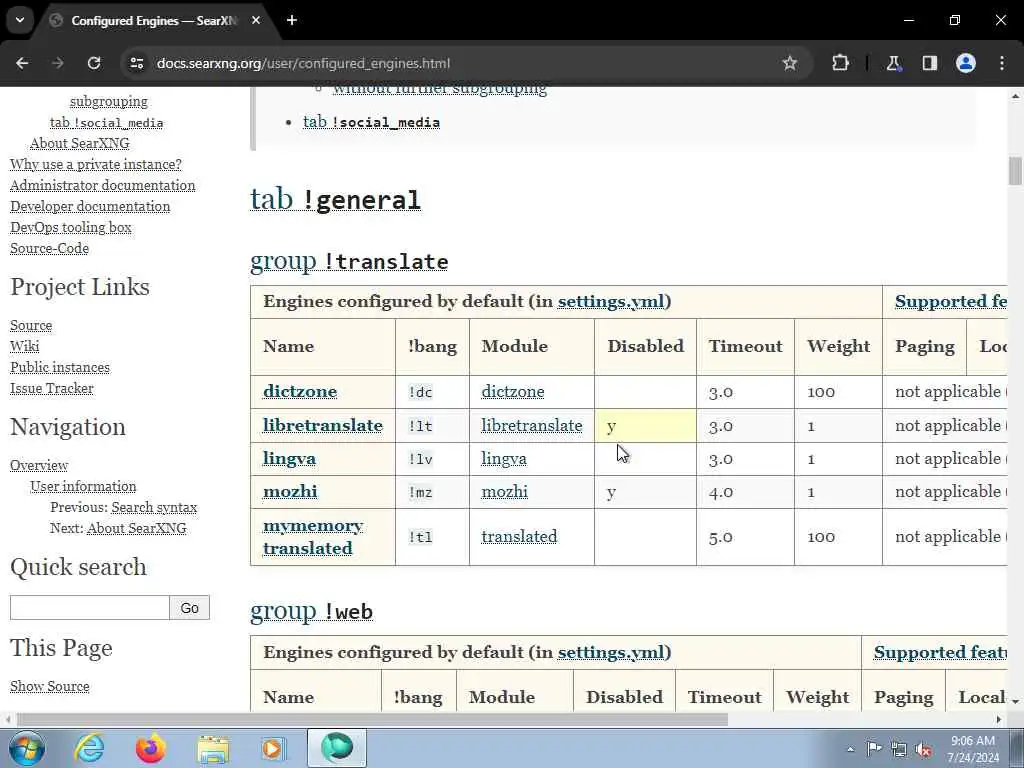Open the Action Center flag icon
1024x768 pixels.
click(x=874, y=749)
